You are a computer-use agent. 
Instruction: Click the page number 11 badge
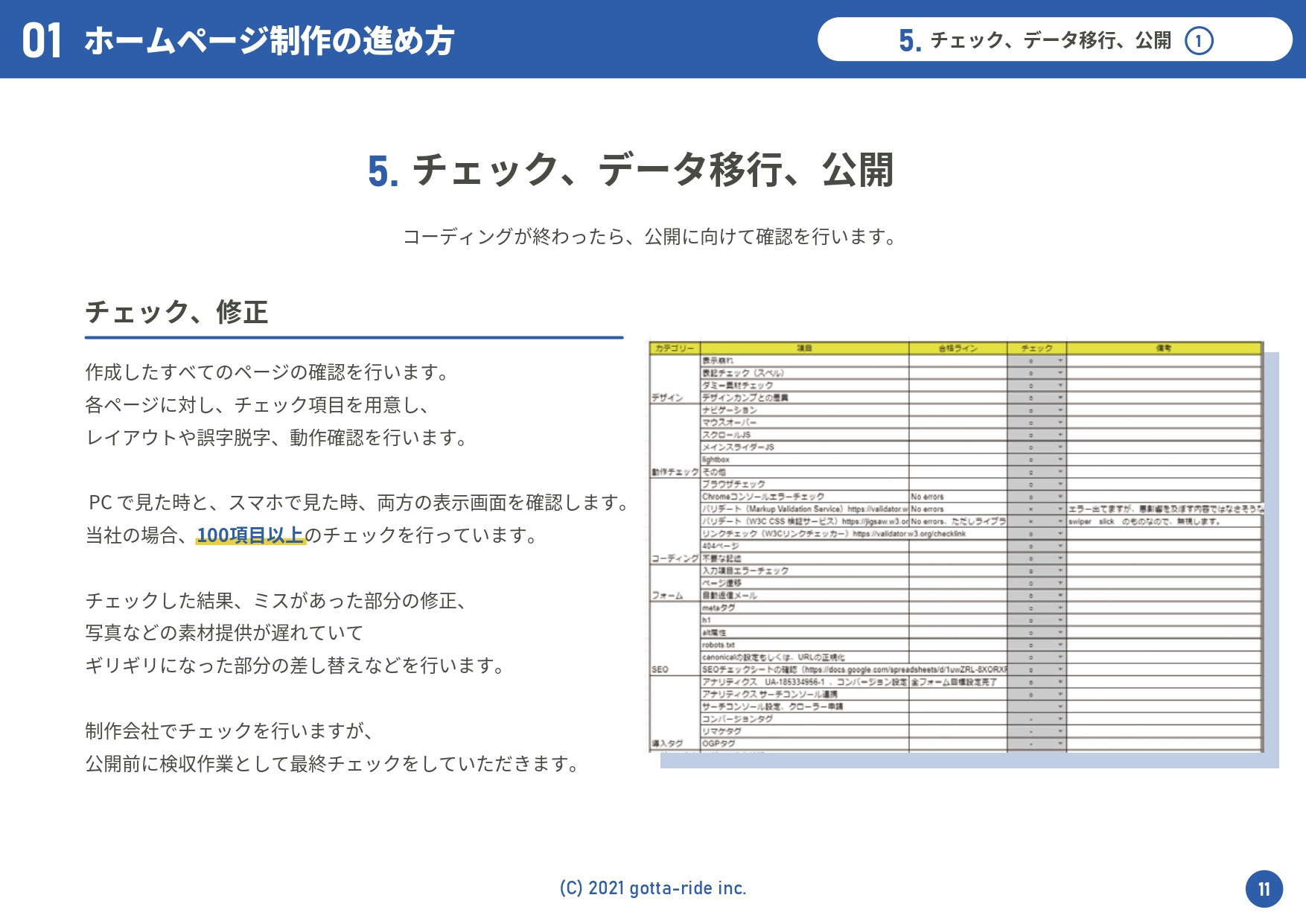tap(1264, 889)
